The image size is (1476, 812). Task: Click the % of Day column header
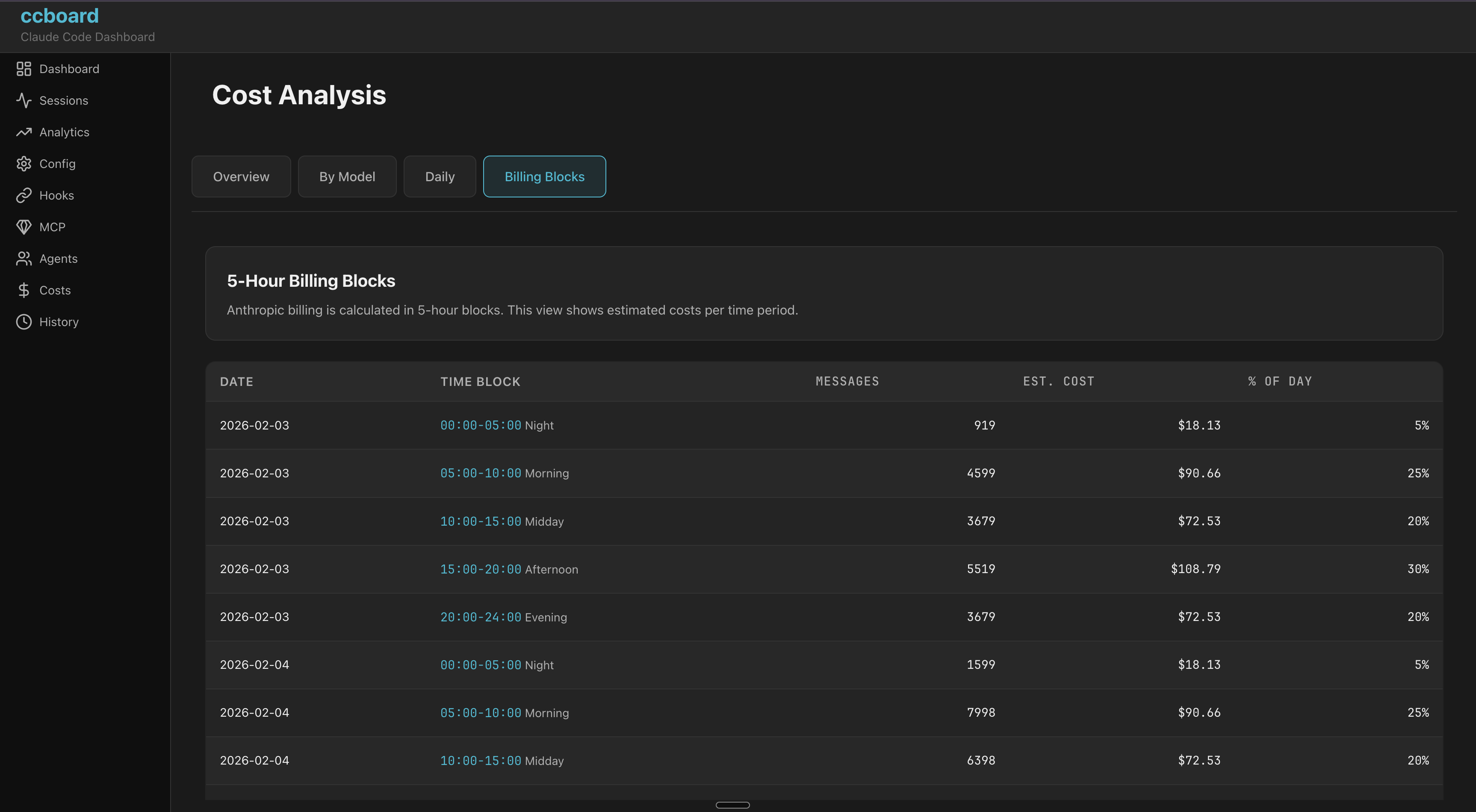pyautogui.click(x=1279, y=381)
